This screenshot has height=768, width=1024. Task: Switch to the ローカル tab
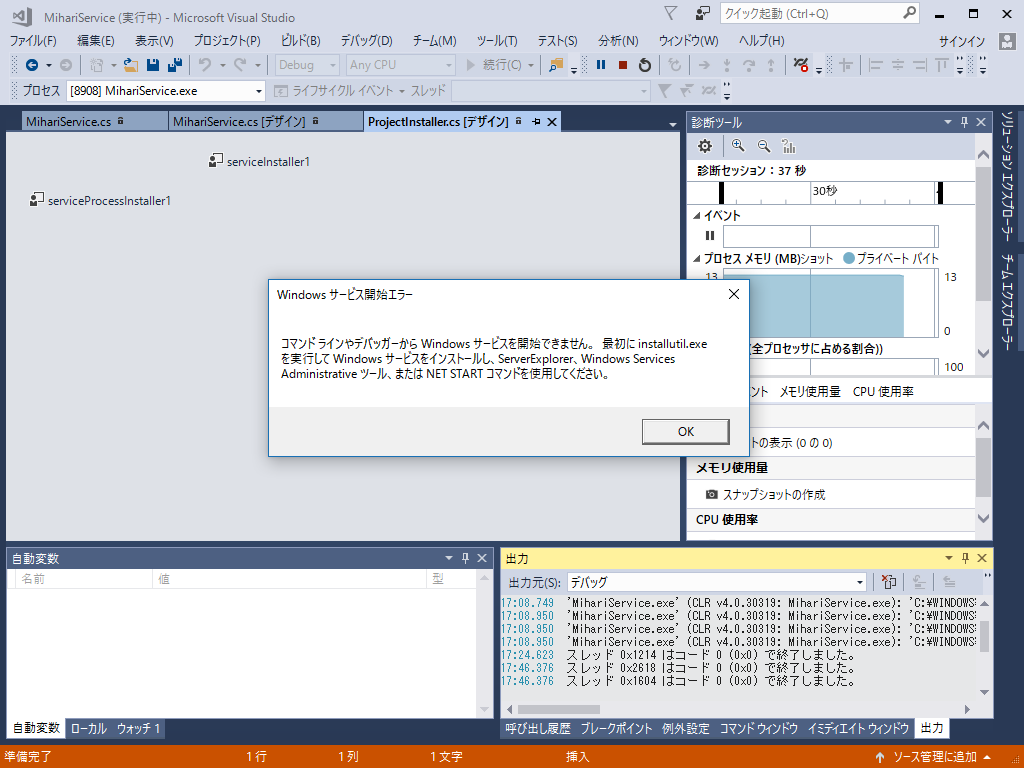click(x=88, y=728)
